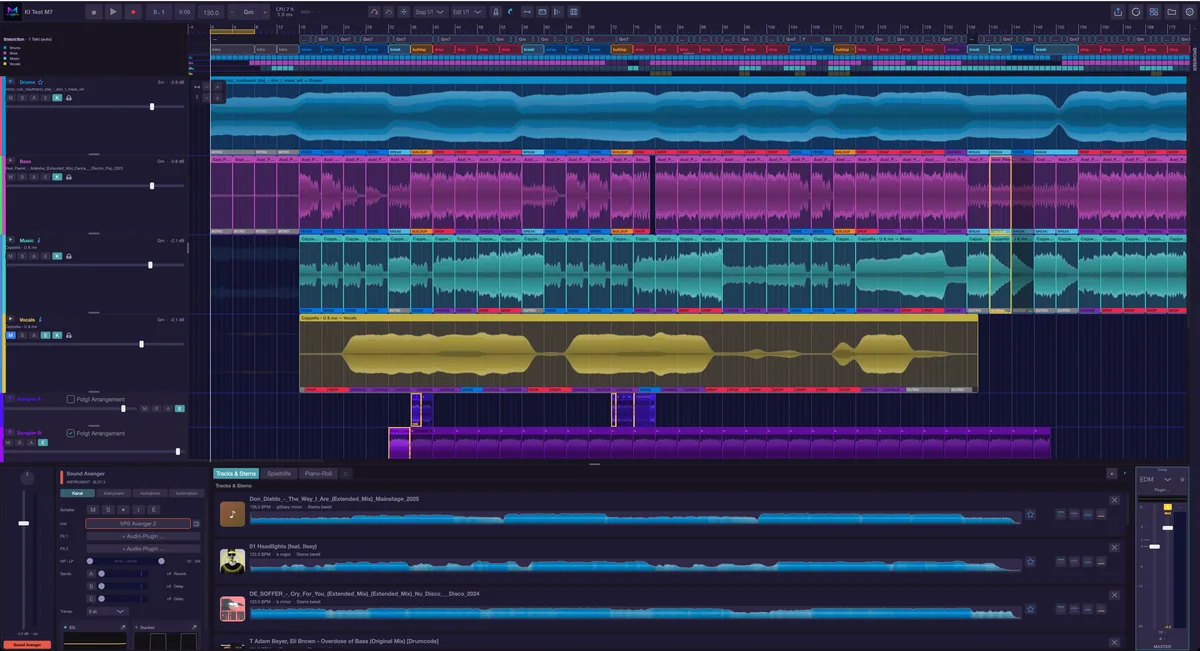1200x651 pixels.
Task: Collapse the Bass track with its disclosure triangle
Action: point(10,160)
